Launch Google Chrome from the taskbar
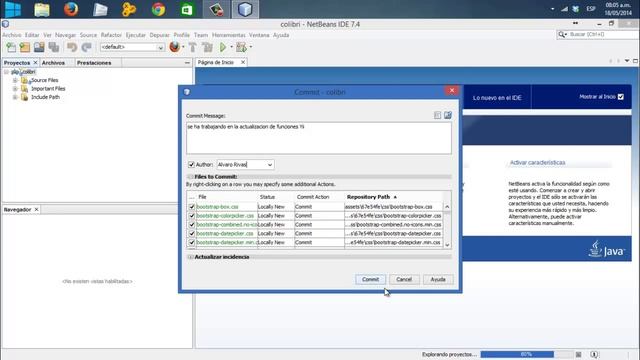 pos(158,9)
